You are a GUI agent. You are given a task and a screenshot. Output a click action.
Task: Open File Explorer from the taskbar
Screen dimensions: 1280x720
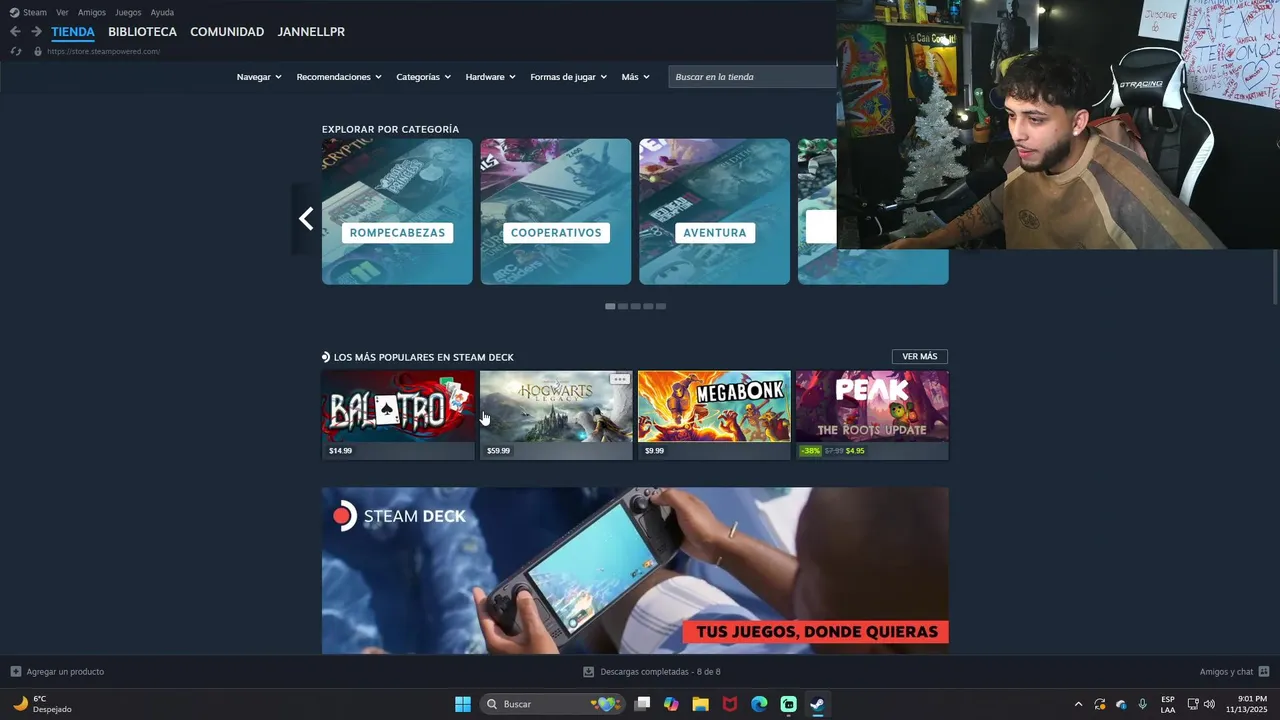coord(700,704)
